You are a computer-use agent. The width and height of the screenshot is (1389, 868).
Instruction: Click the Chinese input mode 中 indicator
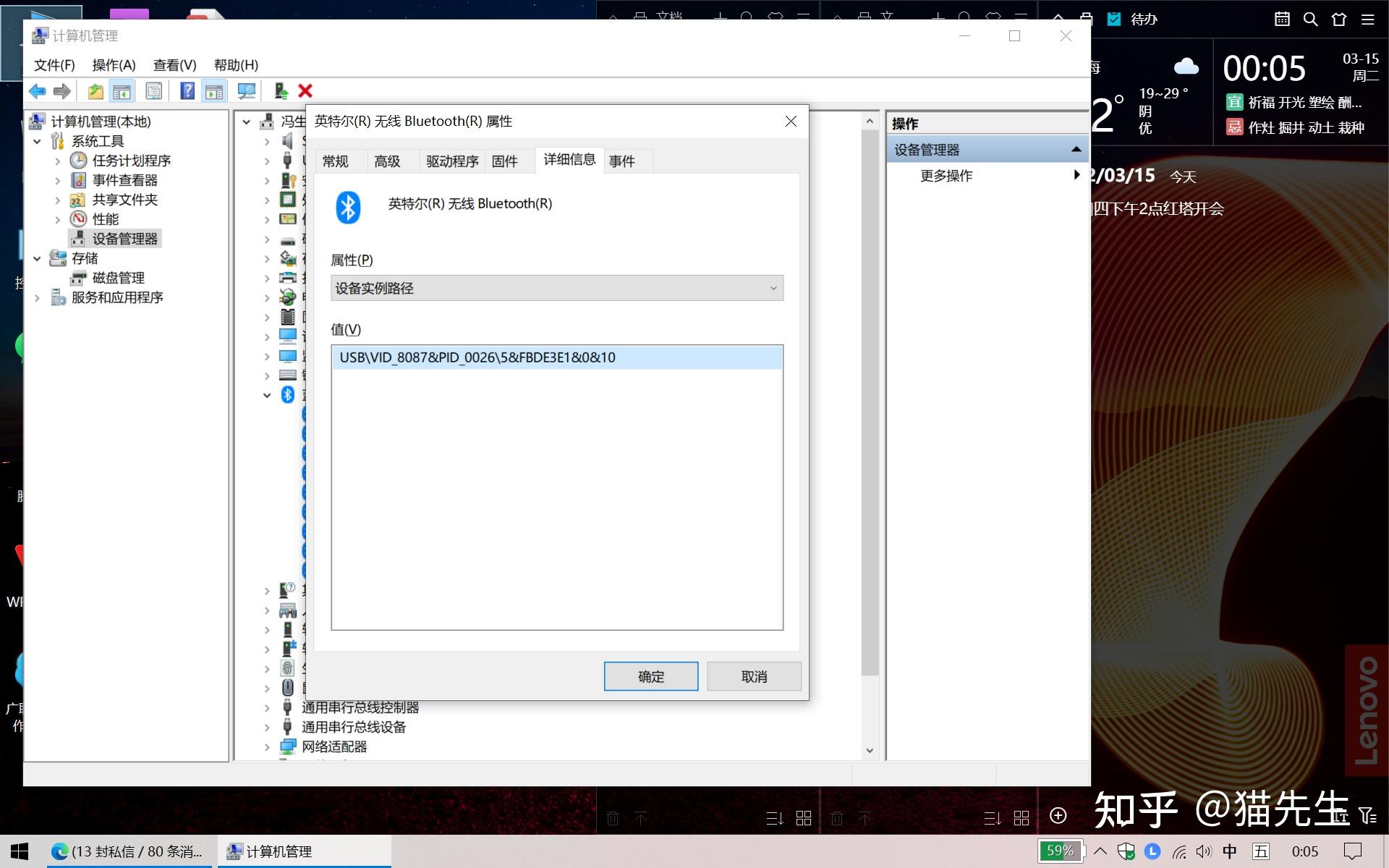pyautogui.click(x=1230, y=851)
